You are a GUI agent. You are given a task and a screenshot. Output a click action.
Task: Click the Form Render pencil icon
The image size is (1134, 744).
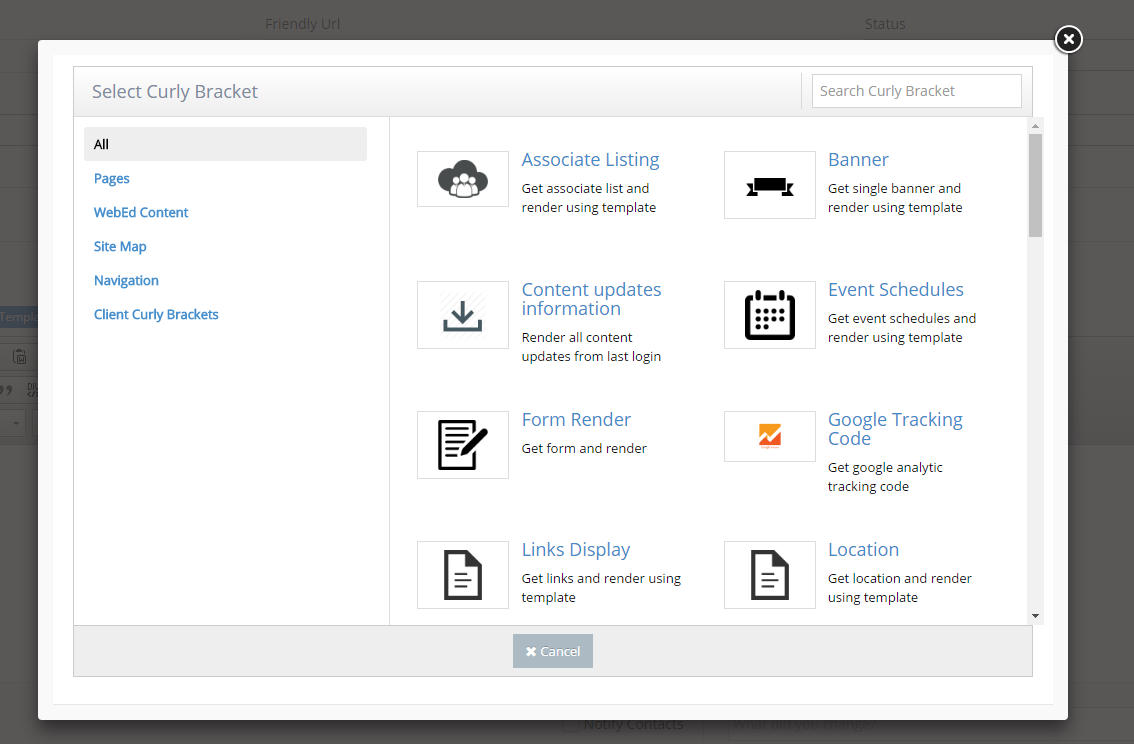(x=462, y=445)
